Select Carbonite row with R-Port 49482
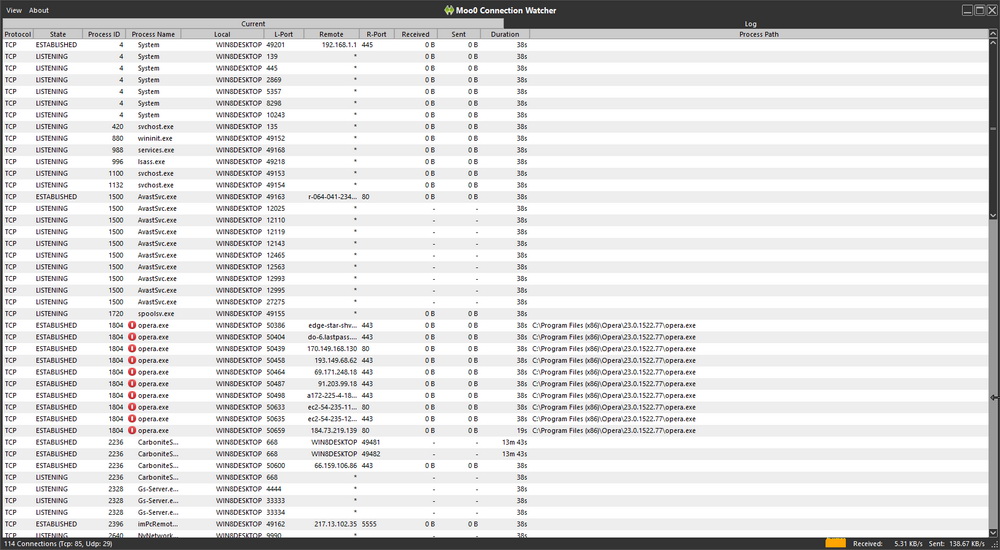This screenshot has width=1000, height=550. pyautogui.click(x=496, y=454)
